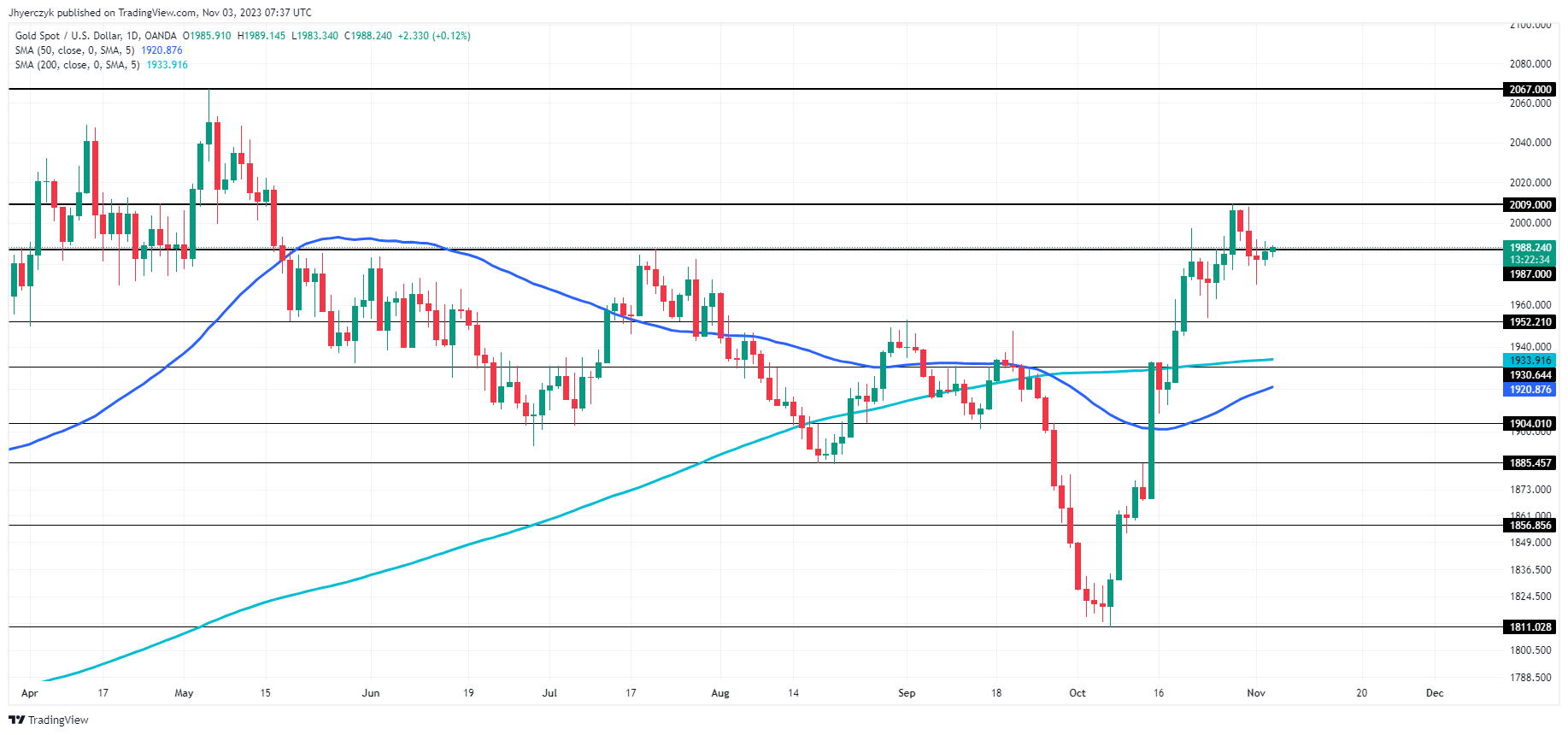
Task: Select the 2067.000 price level label
Action: pyautogui.click(x=1529, y=90)
